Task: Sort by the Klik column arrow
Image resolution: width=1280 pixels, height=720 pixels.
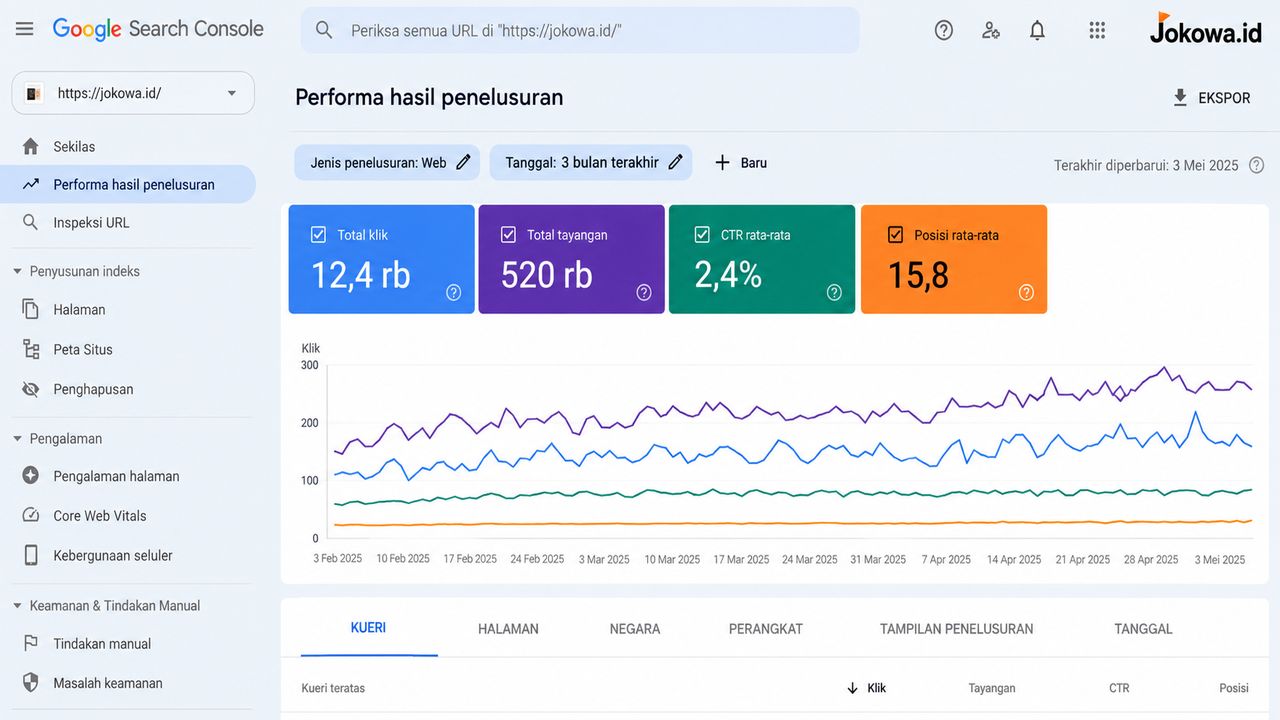Action: point(853,688)
